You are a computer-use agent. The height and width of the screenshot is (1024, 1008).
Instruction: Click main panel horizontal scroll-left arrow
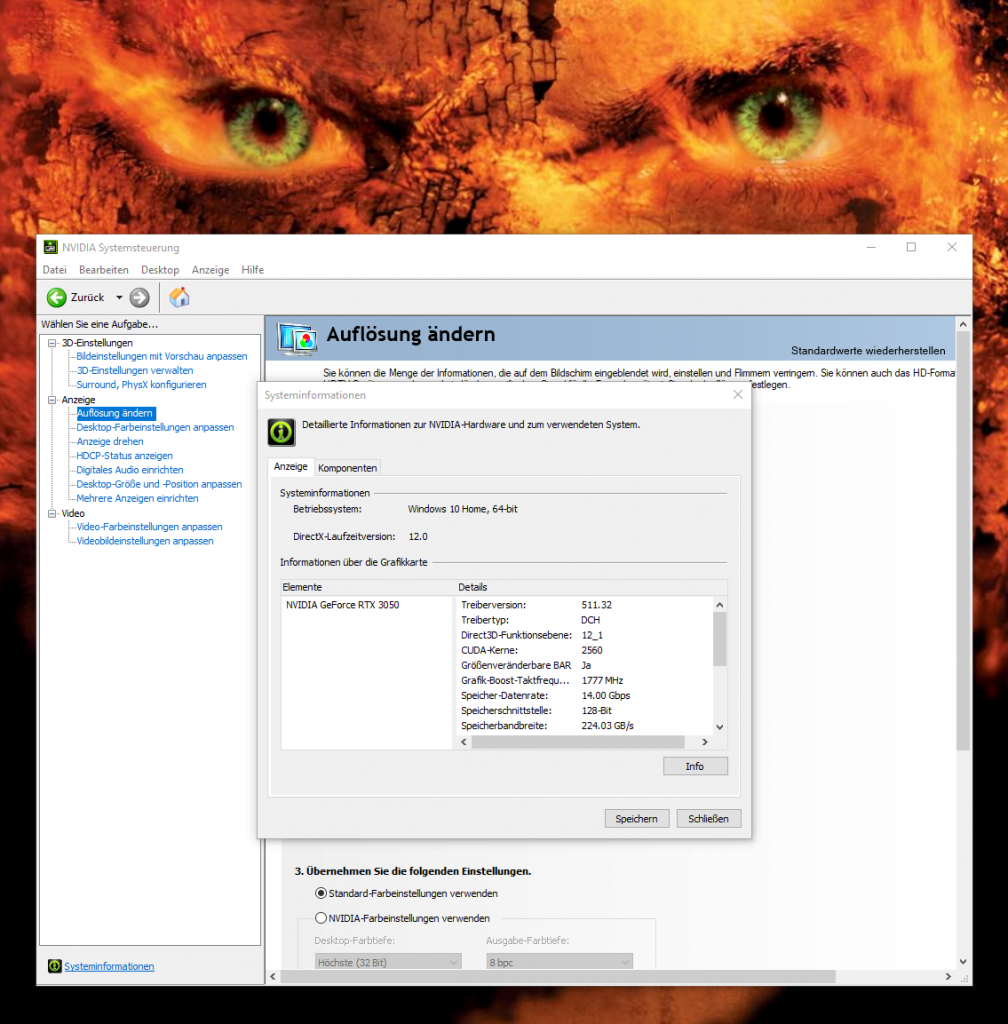pos(274,976)
